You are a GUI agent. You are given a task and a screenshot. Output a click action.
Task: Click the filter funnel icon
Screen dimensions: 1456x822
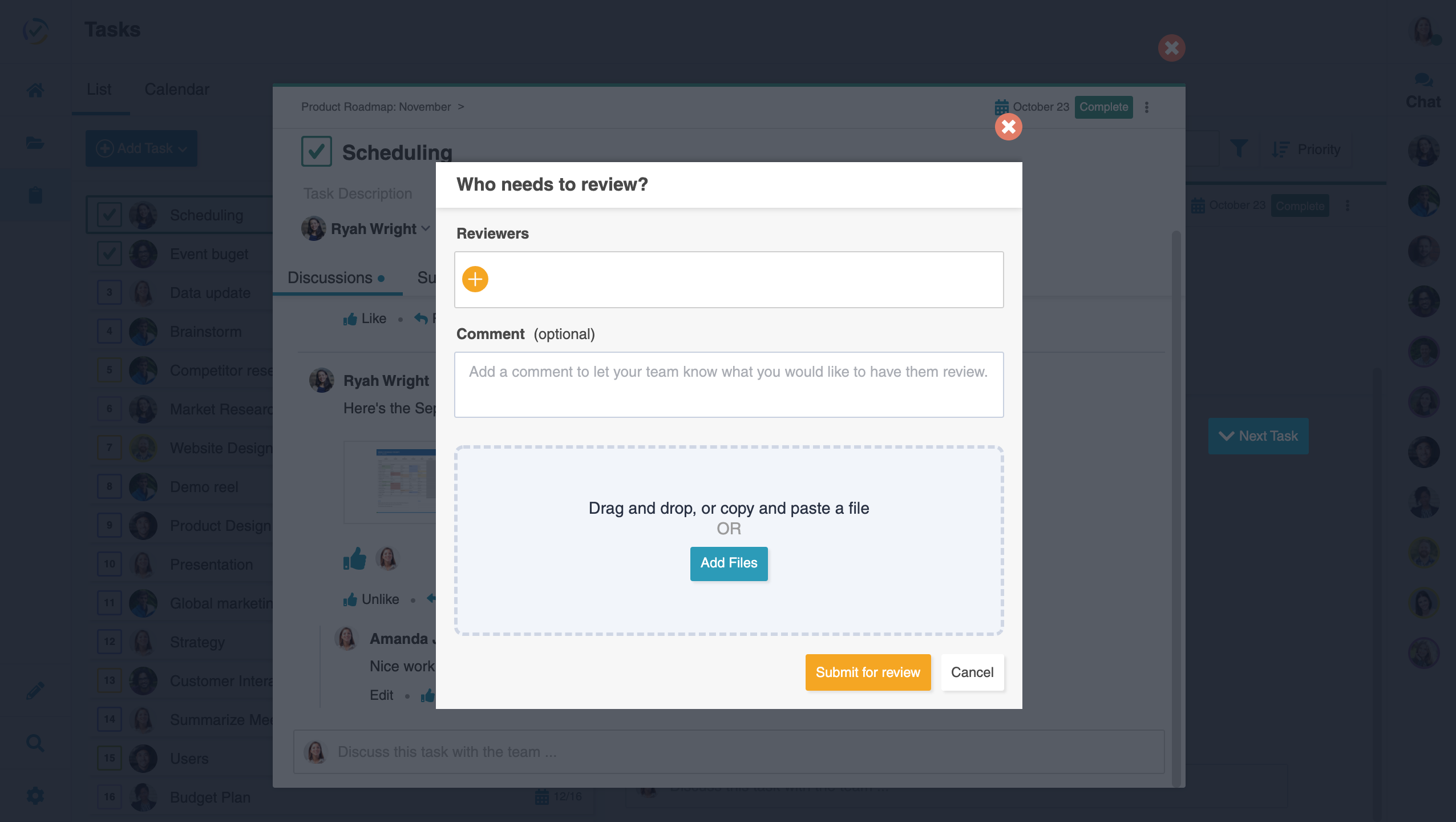[x=1239, y=149]
